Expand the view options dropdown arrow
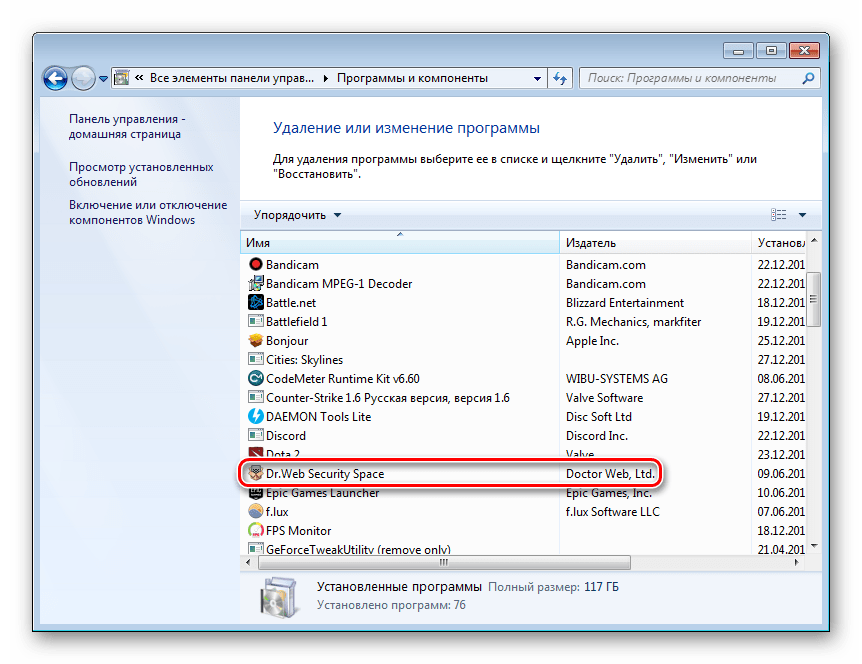 point(803,215)
